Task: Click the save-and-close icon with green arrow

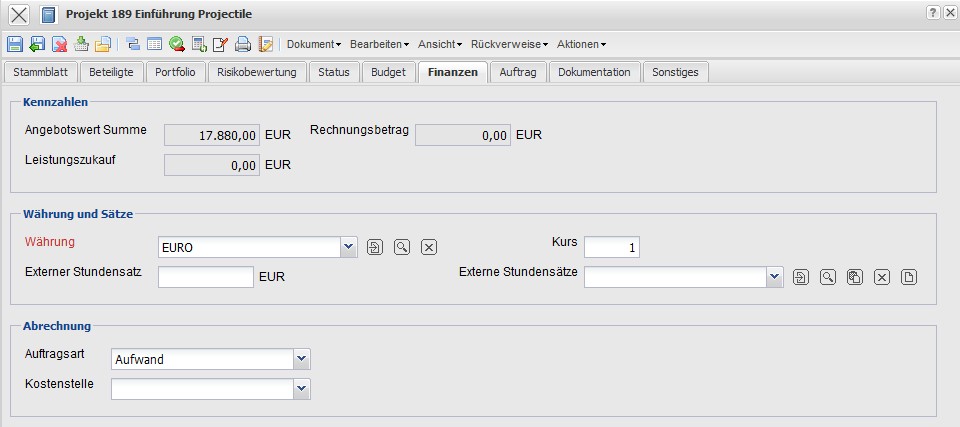Action: point(37,44)
